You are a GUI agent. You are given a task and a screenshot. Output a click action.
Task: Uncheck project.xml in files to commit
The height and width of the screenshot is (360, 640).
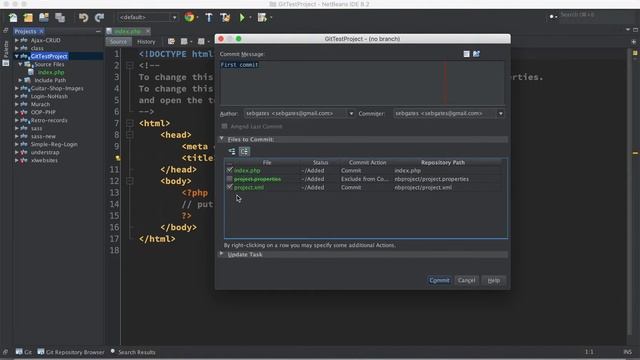(229, 187)
